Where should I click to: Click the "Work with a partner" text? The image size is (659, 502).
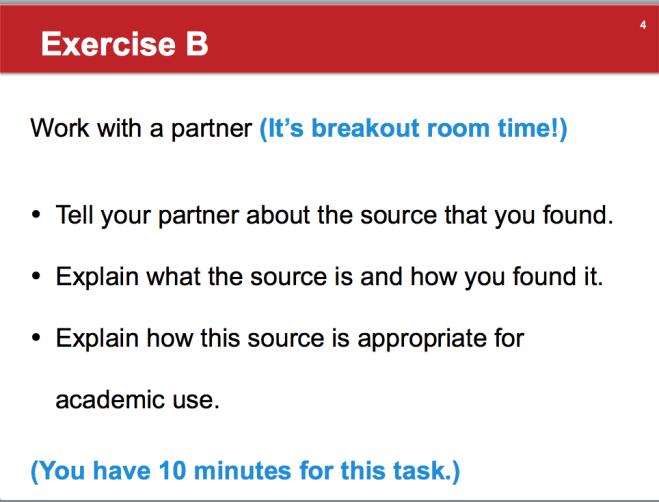pos(141,130)
